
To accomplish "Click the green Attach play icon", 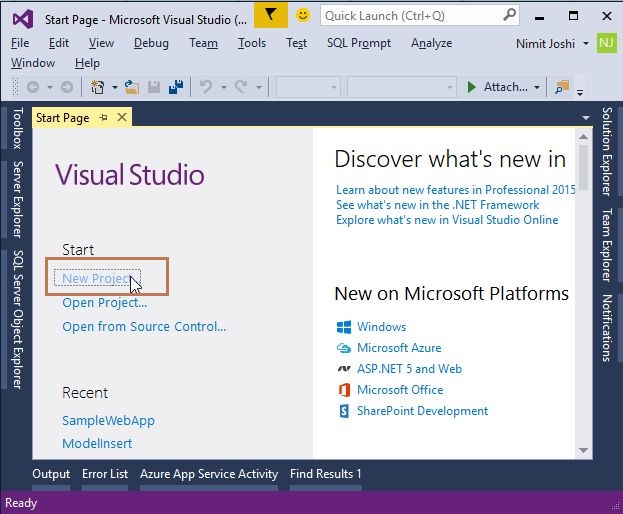I will click(472, 87).
